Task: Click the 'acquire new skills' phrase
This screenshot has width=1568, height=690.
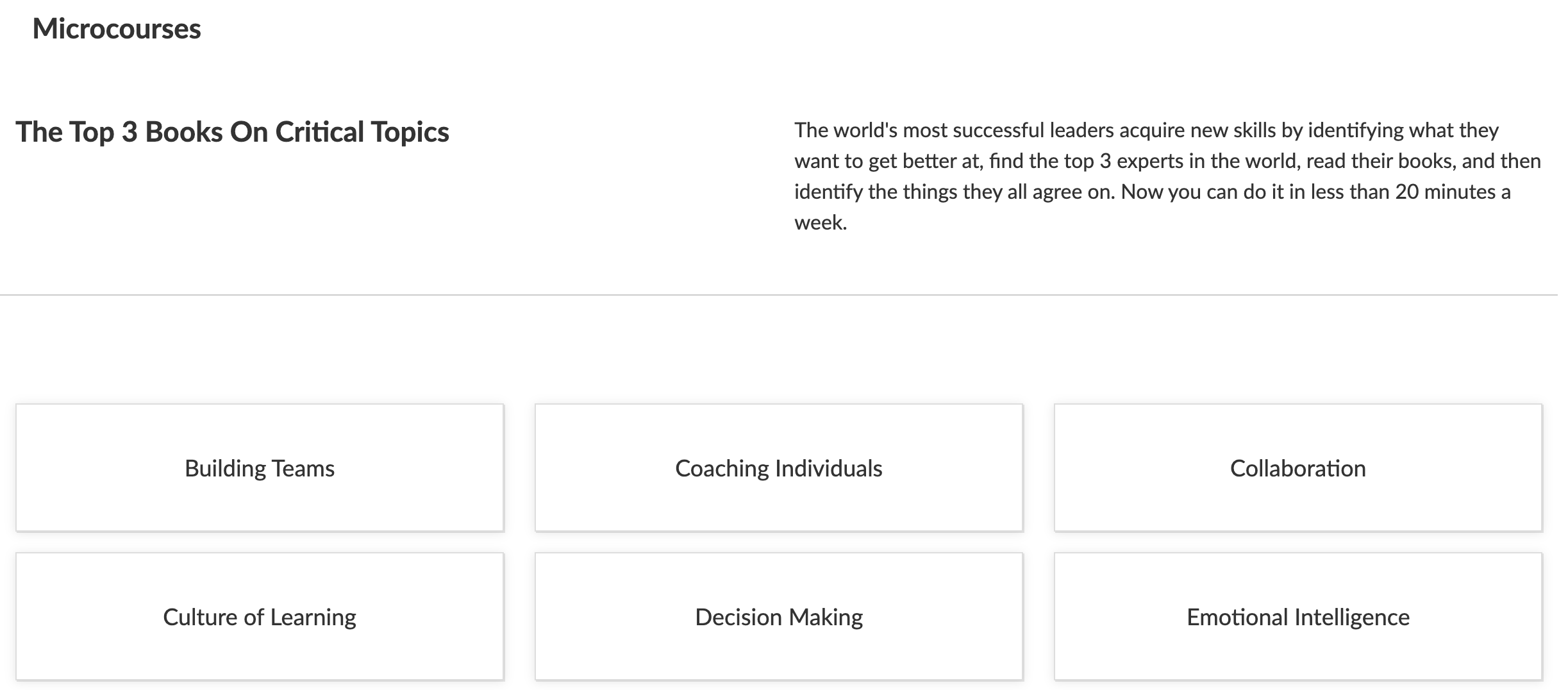Action: tap(1197, 130)
